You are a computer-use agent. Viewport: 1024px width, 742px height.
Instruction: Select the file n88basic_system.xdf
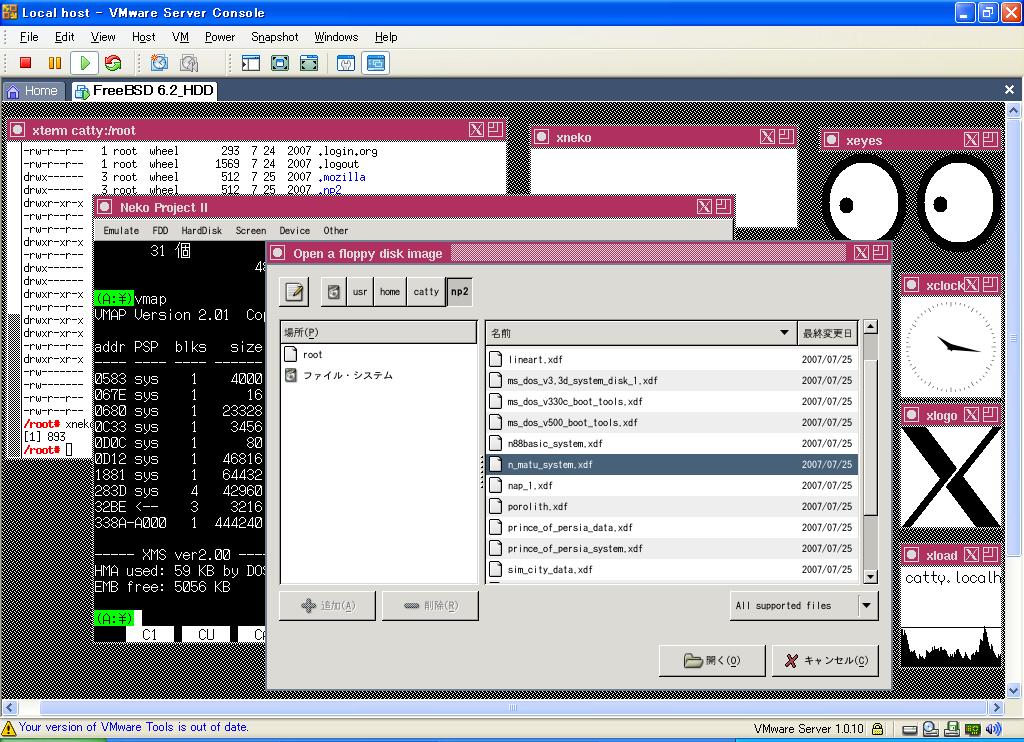pos(673,444)
